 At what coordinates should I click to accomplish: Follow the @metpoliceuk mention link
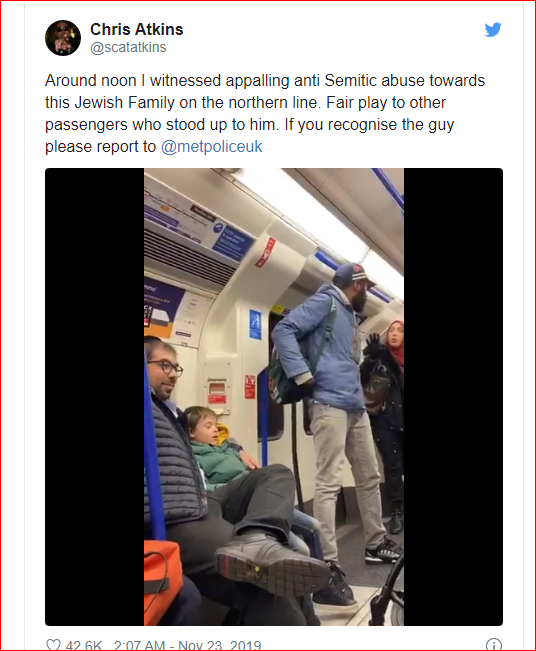click(211, 147)
